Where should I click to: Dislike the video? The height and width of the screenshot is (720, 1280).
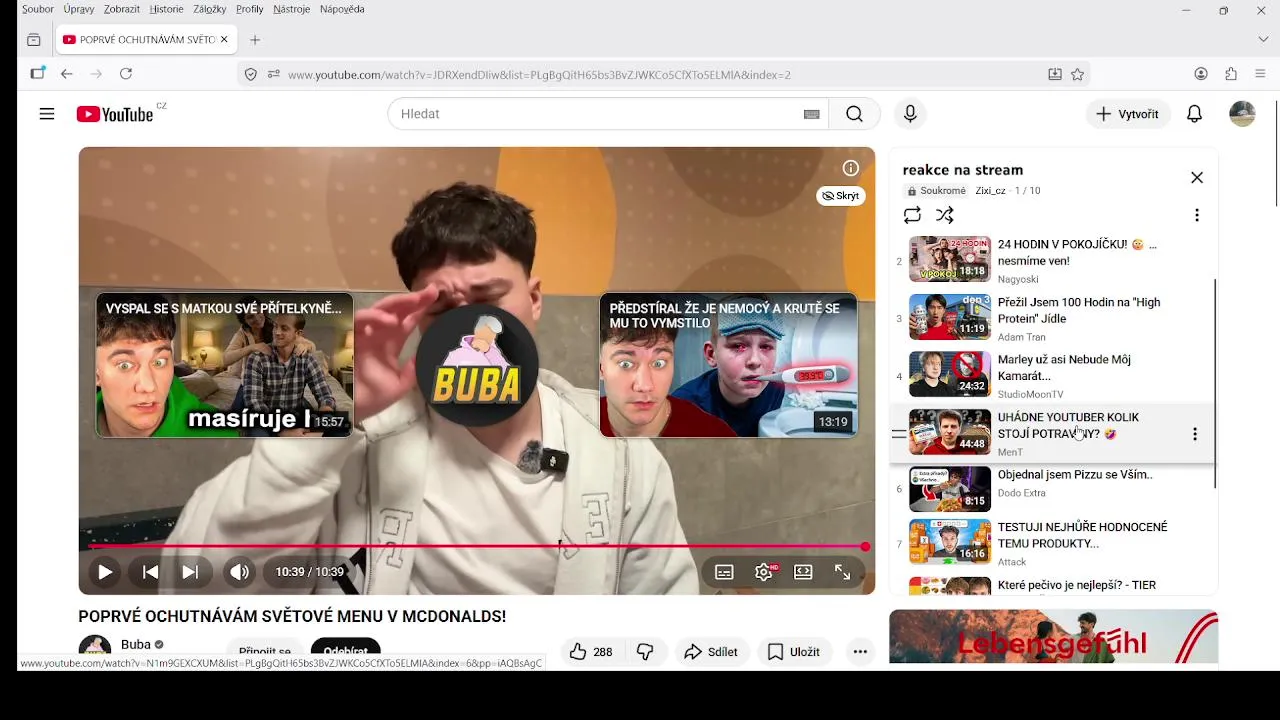coord(645,652)
